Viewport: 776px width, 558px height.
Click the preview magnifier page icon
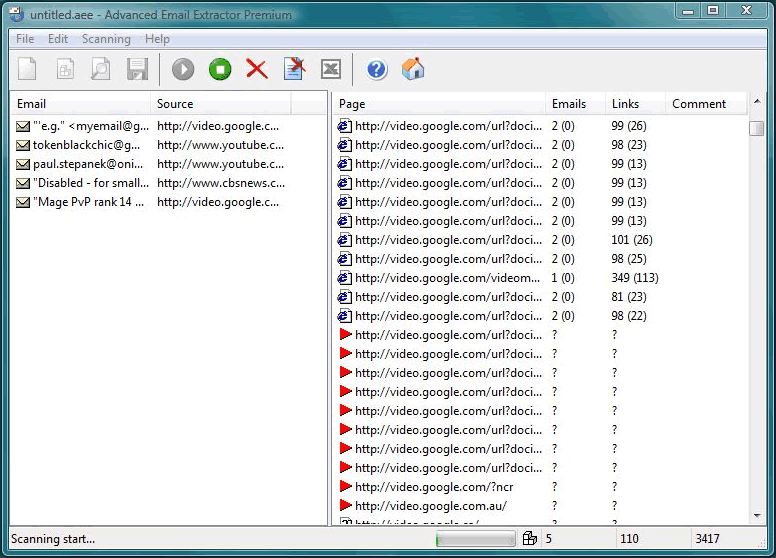point(100,69)
